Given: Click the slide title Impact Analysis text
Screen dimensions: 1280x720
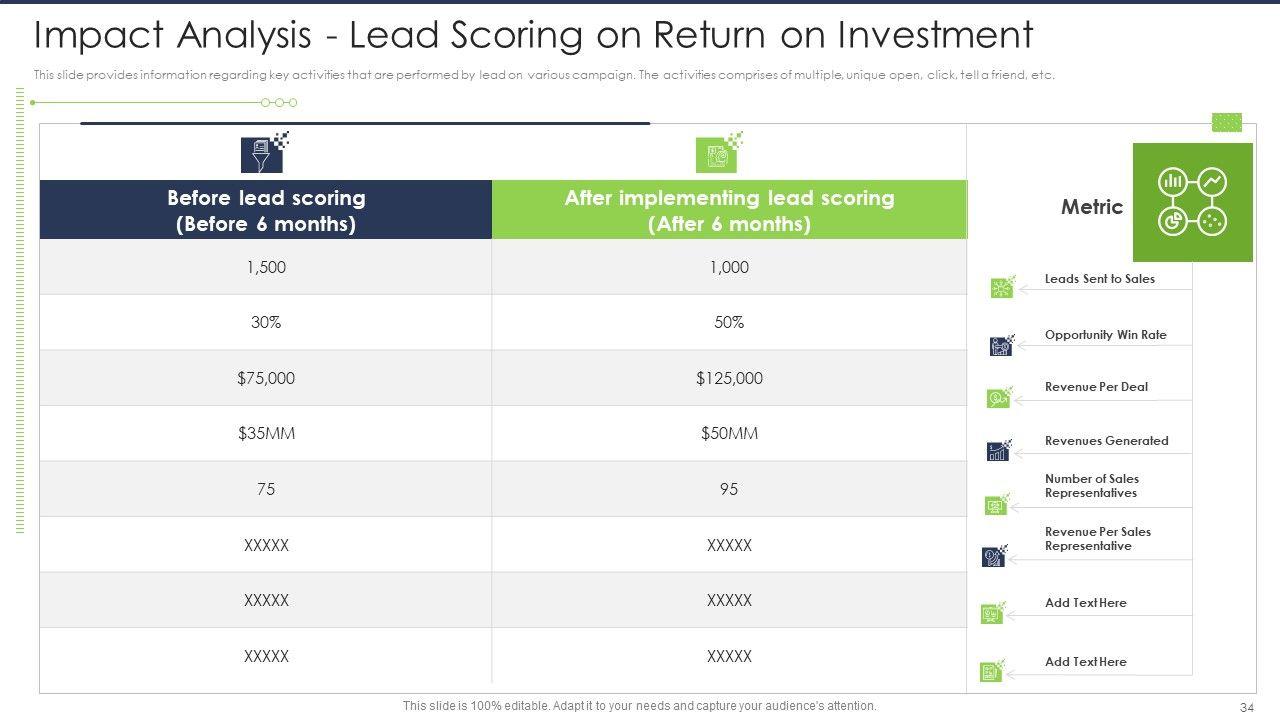Looking at the screenshot, I should (x=533, y=35).
